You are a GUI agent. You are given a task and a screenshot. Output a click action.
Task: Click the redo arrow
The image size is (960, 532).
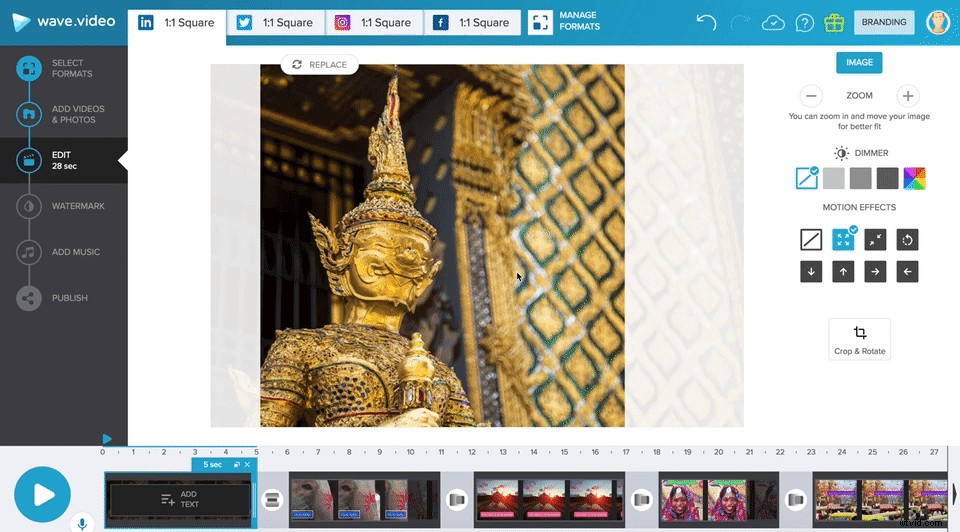tap(740, 23)
